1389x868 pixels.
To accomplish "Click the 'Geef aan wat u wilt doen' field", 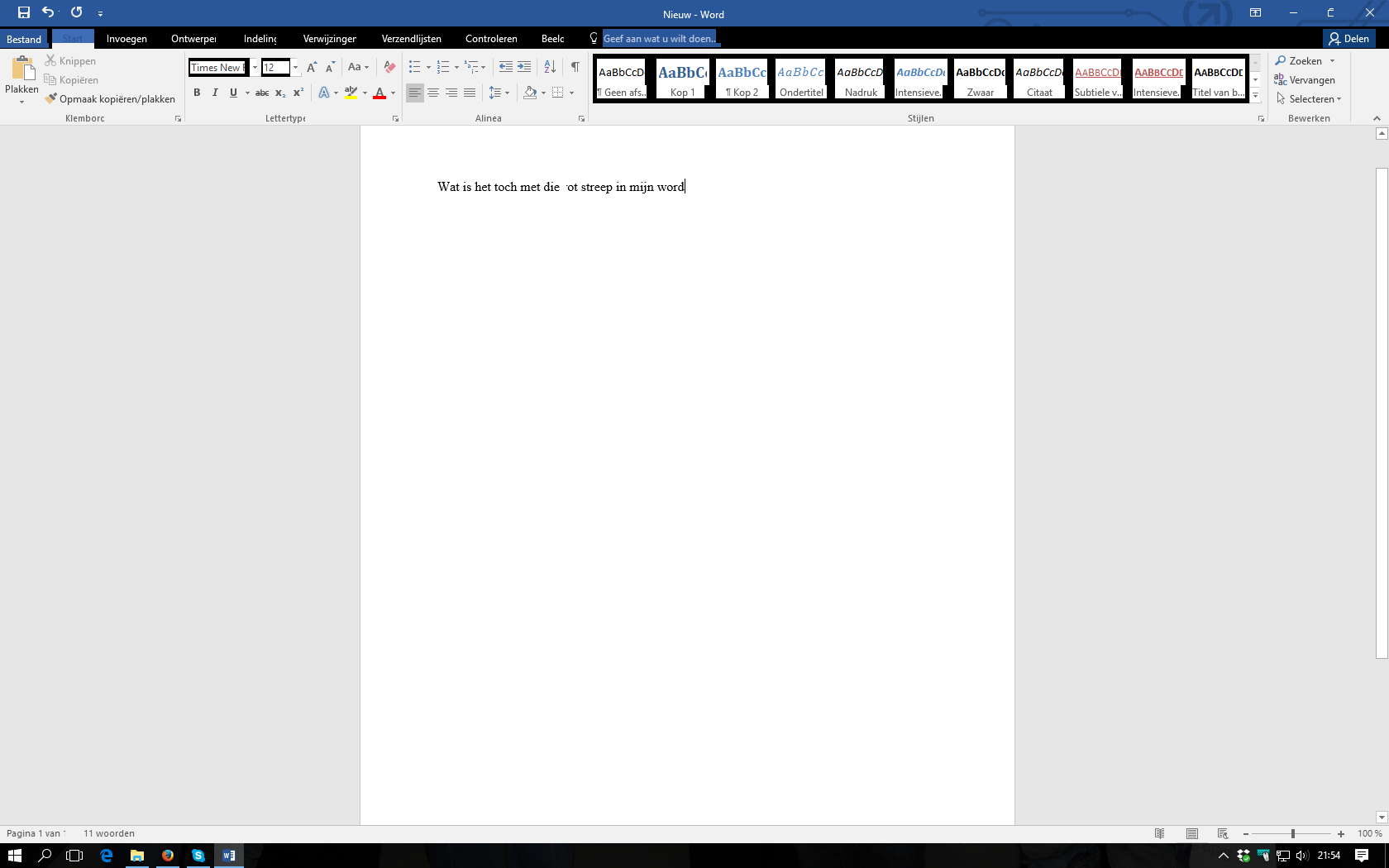I will click(660, 39).
